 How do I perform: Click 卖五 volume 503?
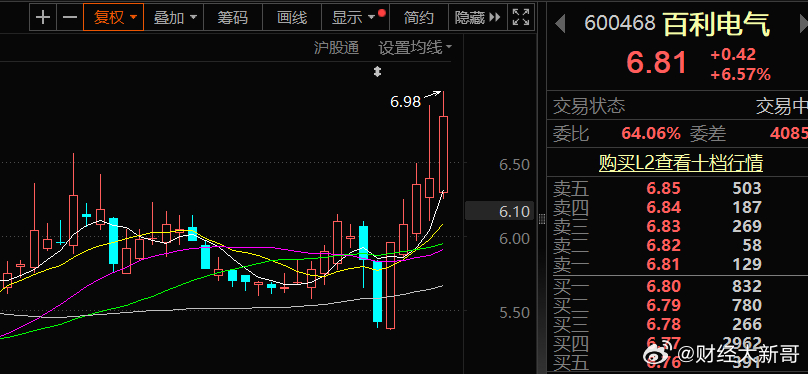pos(747,188)
